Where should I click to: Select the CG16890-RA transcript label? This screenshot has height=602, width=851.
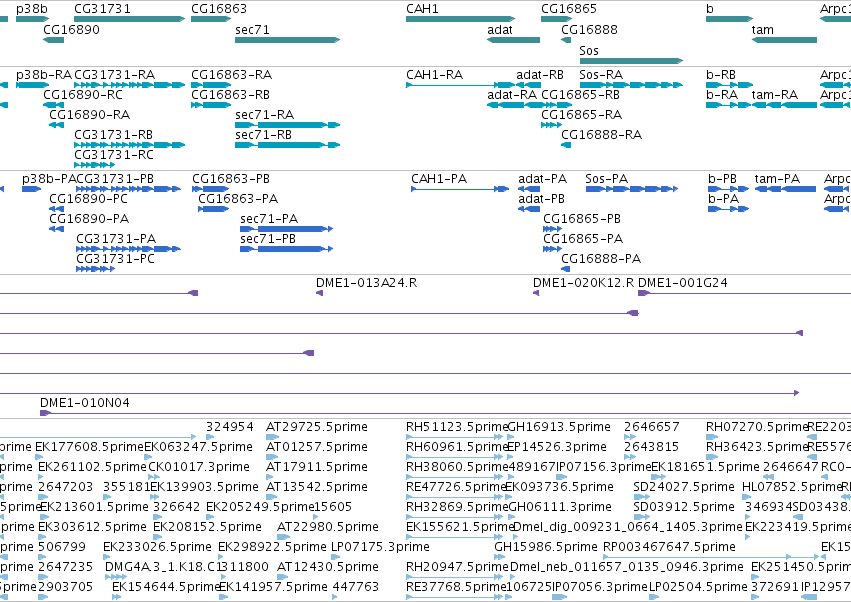pyautogui.click(x=90, y=115)
